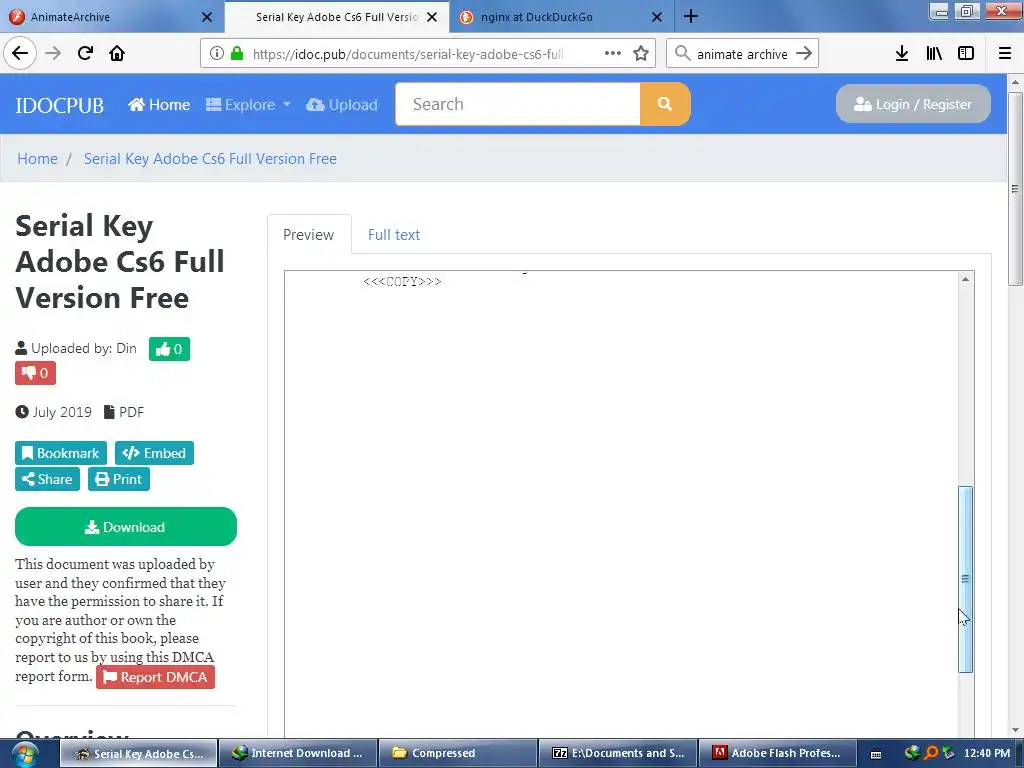Click the Embed button
The width and height of the screenshot is (1024, 768).
click(x=154, y=453)
